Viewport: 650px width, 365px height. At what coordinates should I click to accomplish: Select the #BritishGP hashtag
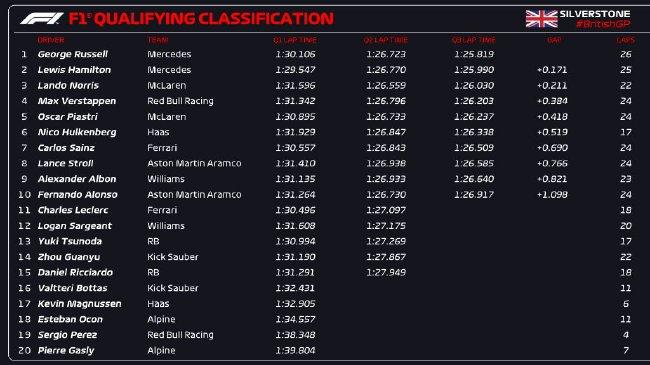603,24
